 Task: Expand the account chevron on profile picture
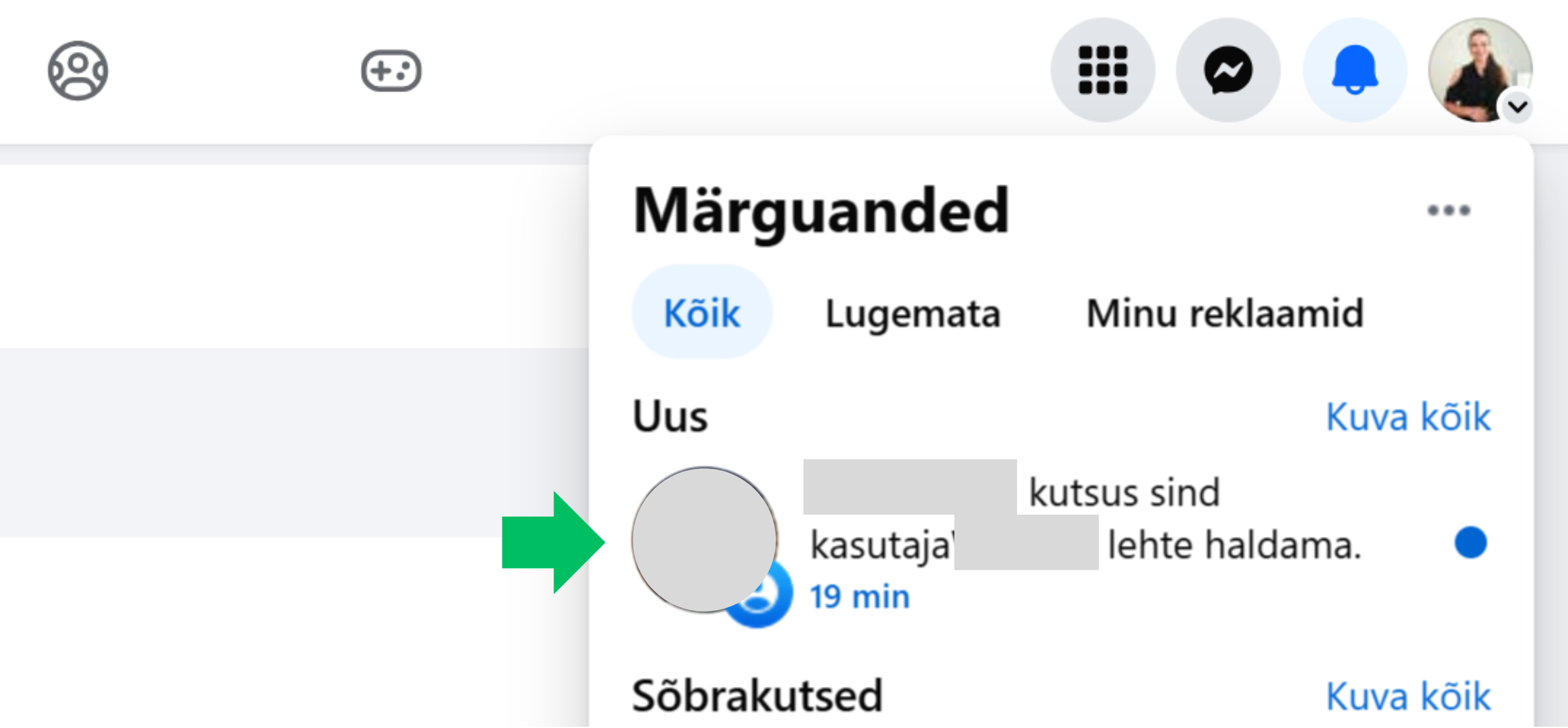(1518, 106)
